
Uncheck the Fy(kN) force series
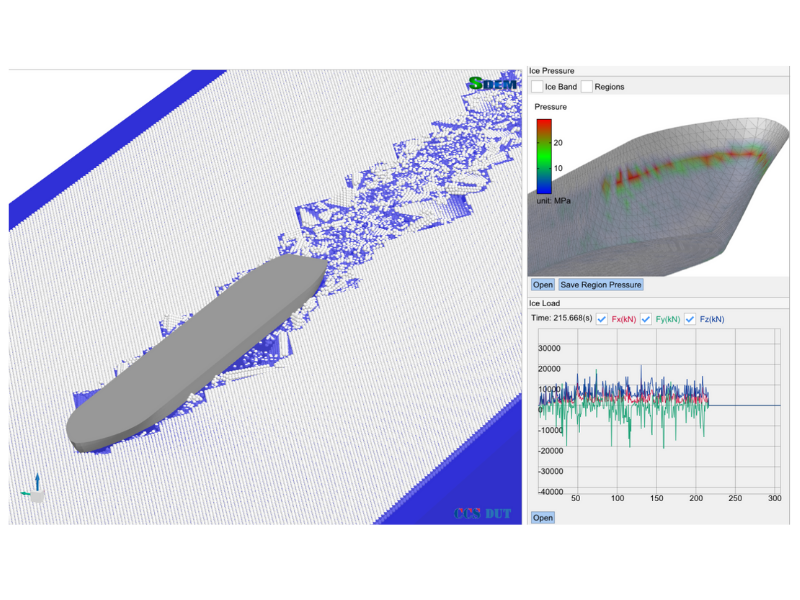pyautogui.click(x=646, y=319)
